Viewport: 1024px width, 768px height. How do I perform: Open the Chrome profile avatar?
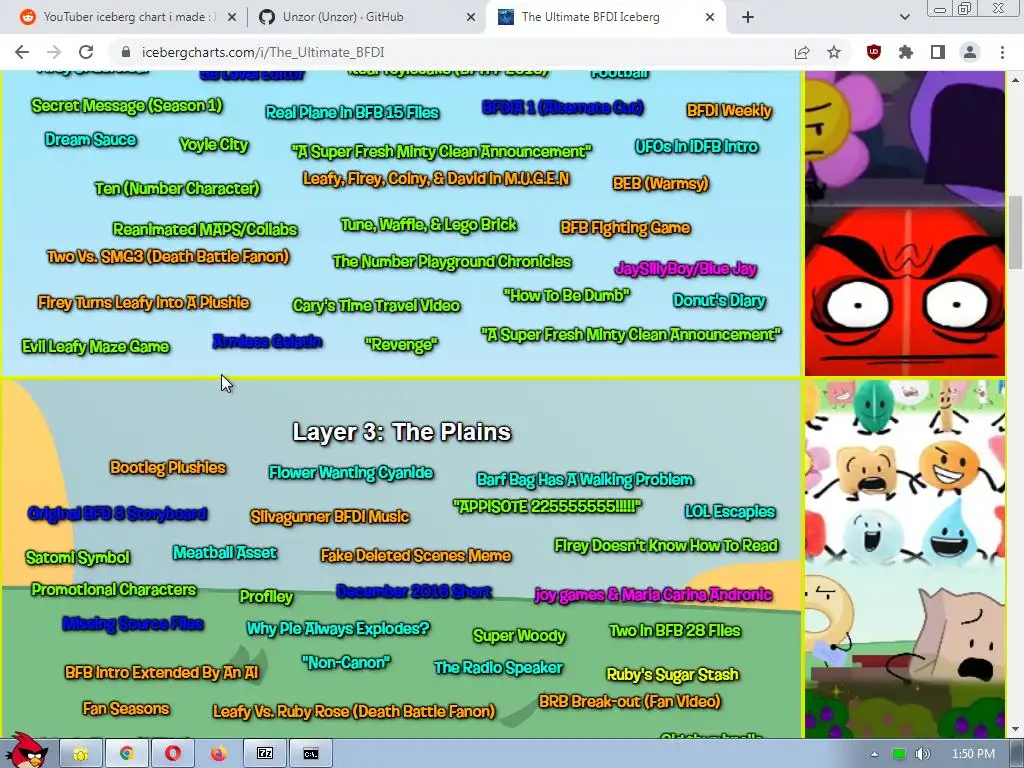click(x=970, y=52)
